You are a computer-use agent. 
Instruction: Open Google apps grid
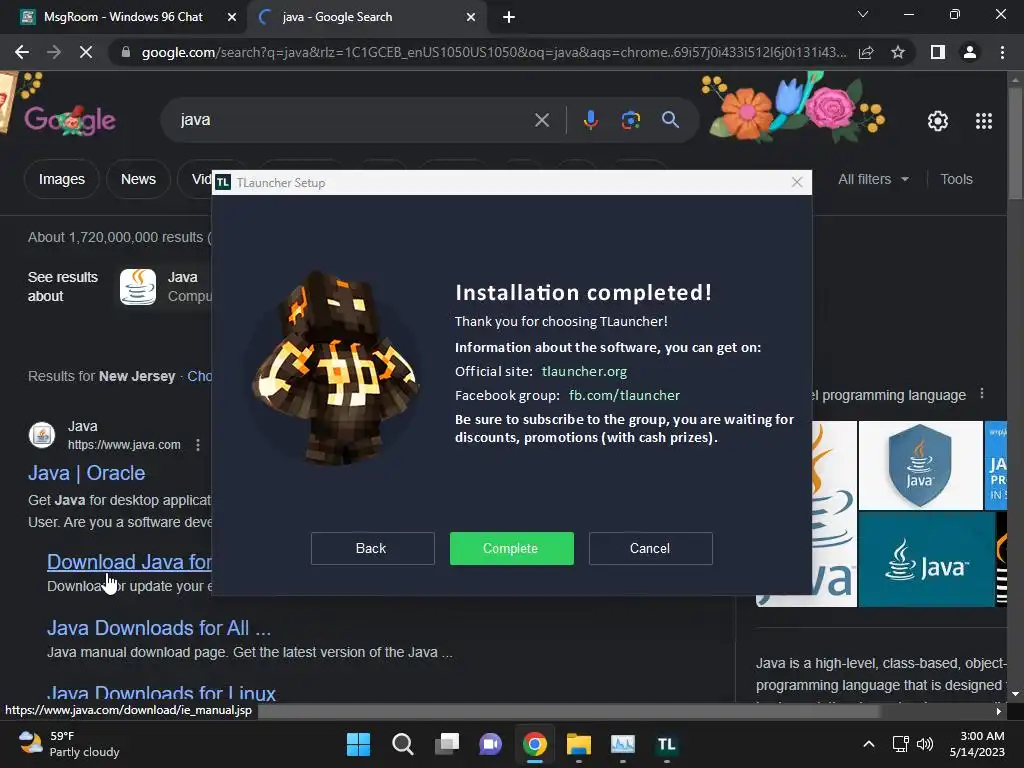[x=984, y=121]
